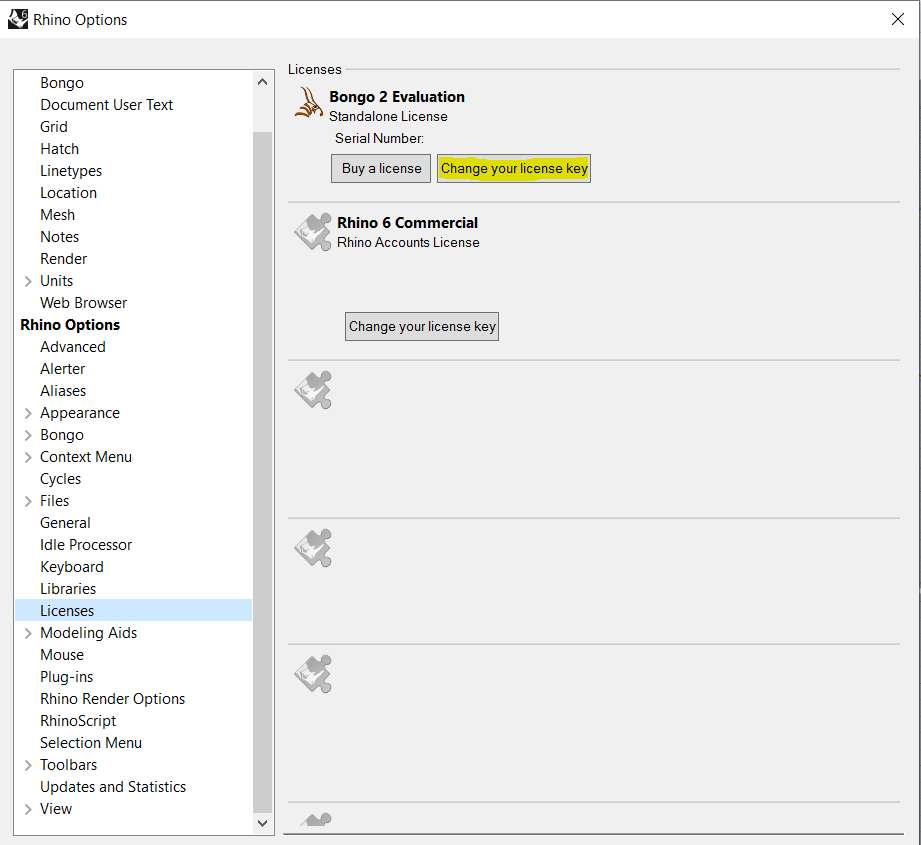Screen dimensions: 921x845
Task: Open the Hatch settings page
Action: 59,149
